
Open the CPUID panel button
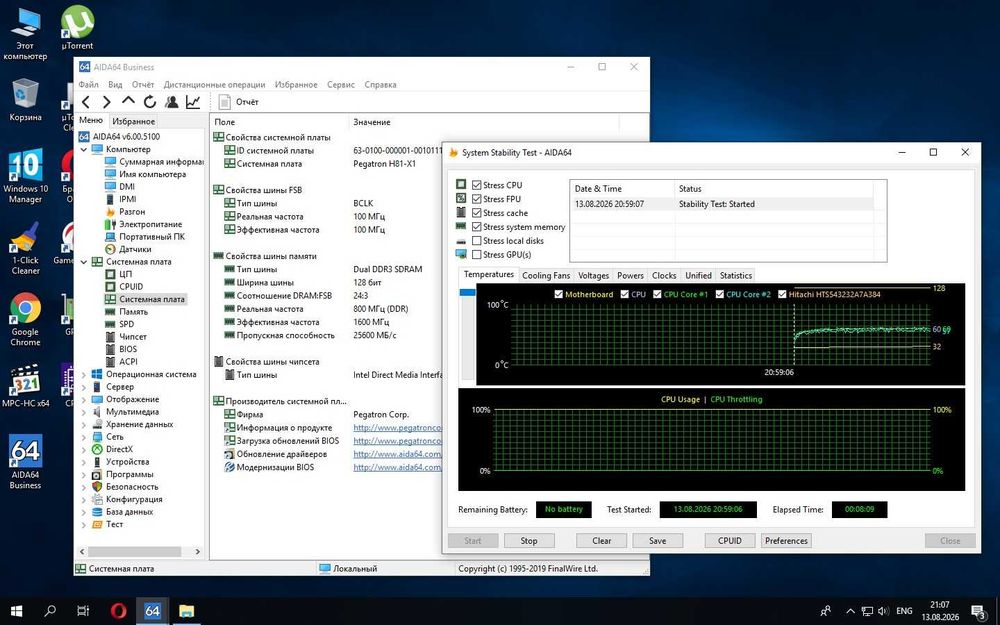click(730, 541)
